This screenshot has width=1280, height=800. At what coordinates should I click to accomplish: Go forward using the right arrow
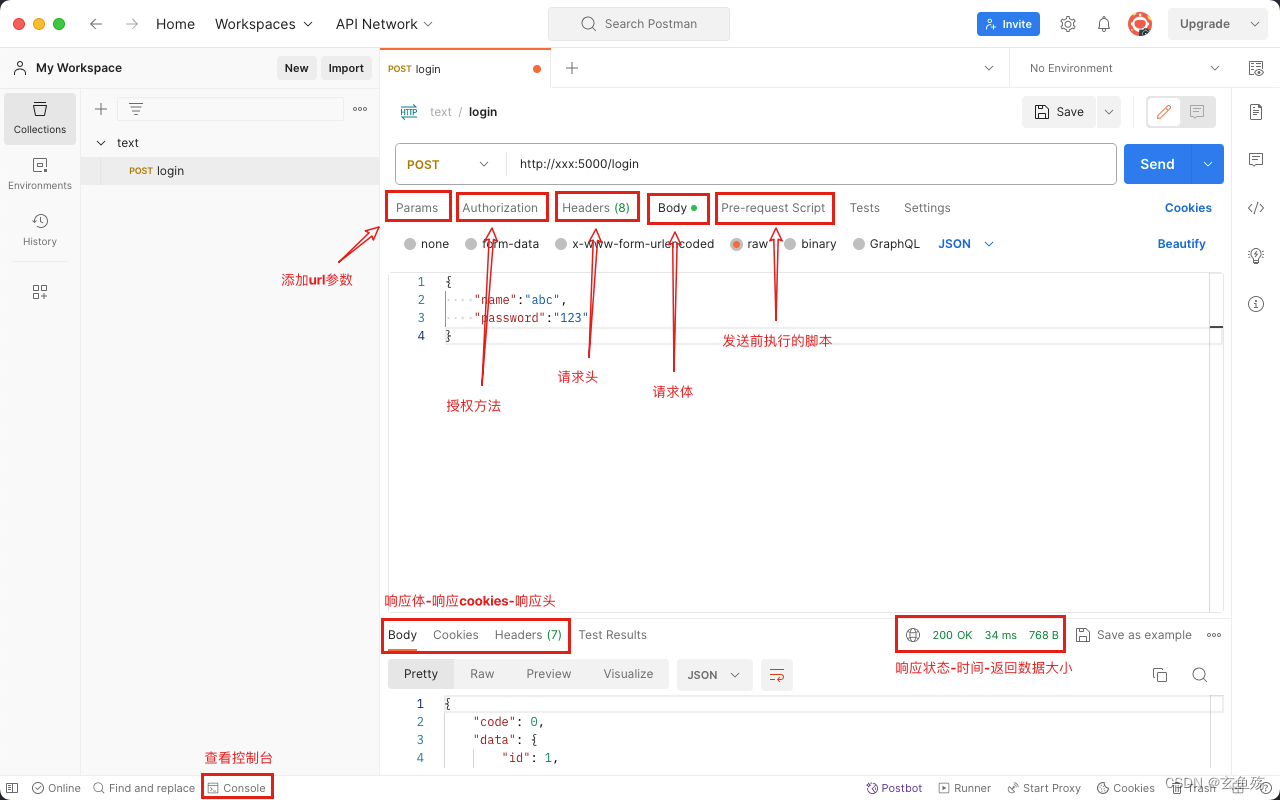tap(132, 24)
